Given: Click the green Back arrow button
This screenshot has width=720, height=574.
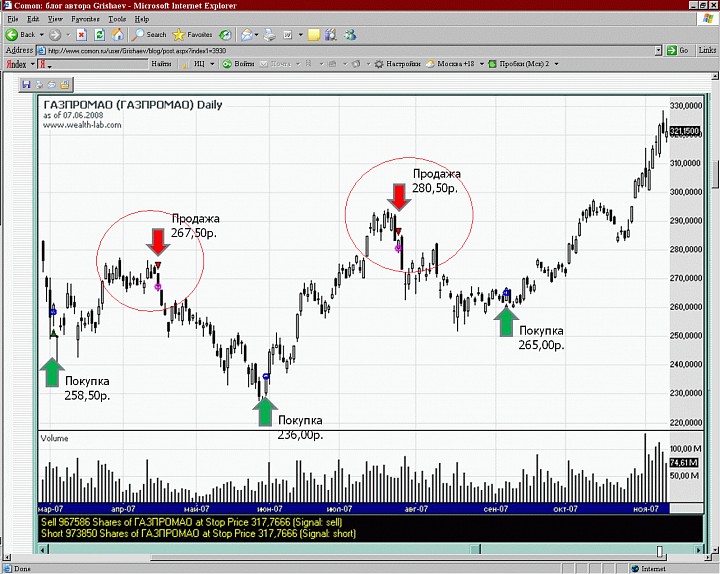Looking at the screenshot, I should 11,35.
